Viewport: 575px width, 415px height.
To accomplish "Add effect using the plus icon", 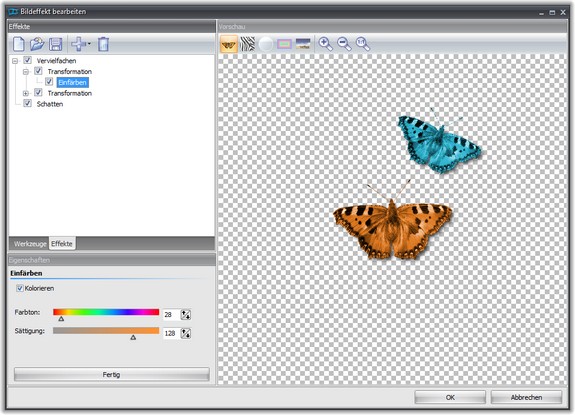I will pos(78,44).
